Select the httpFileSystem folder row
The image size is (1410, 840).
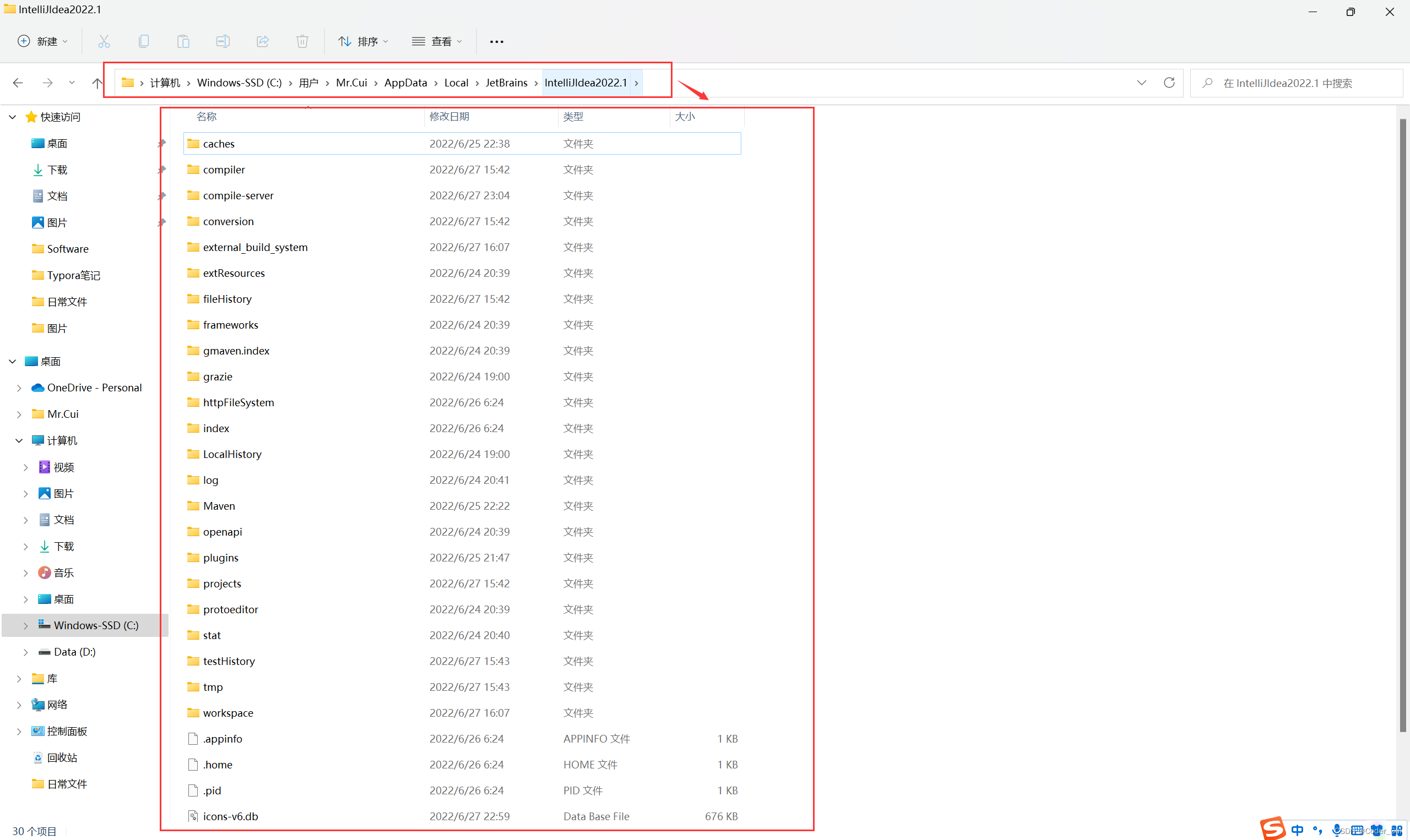point(462,402)
